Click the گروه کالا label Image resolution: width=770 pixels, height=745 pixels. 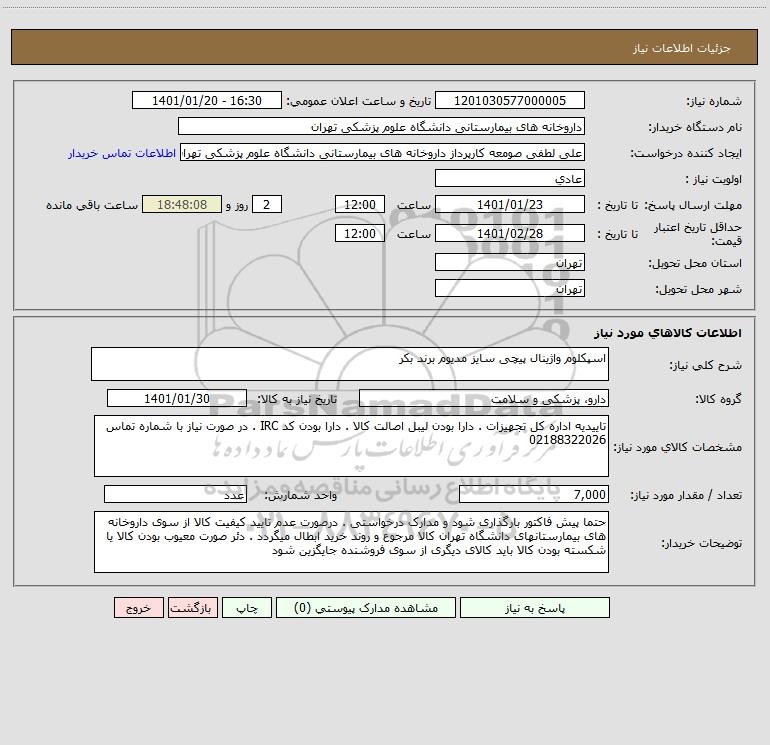tap(719, 399)
